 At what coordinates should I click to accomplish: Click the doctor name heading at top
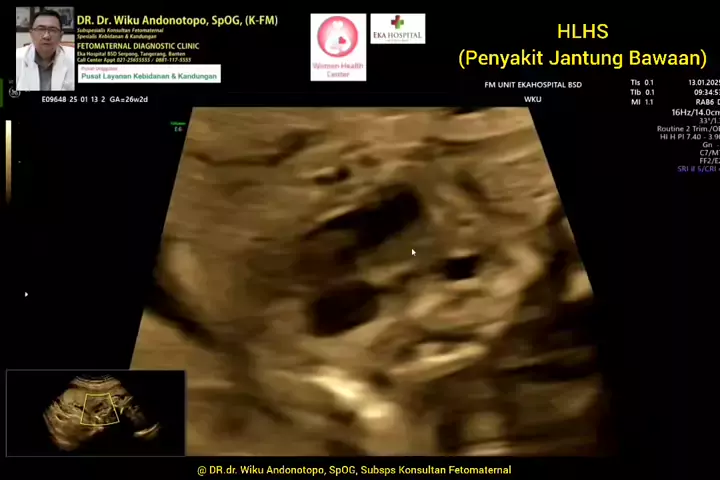[177, 20]
